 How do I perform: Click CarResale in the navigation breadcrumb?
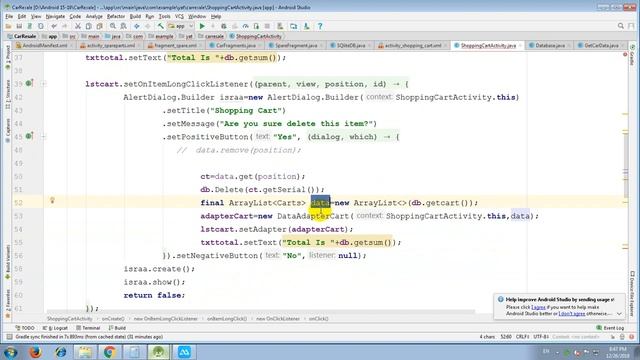pyautogui.click(x=22, y=36)
